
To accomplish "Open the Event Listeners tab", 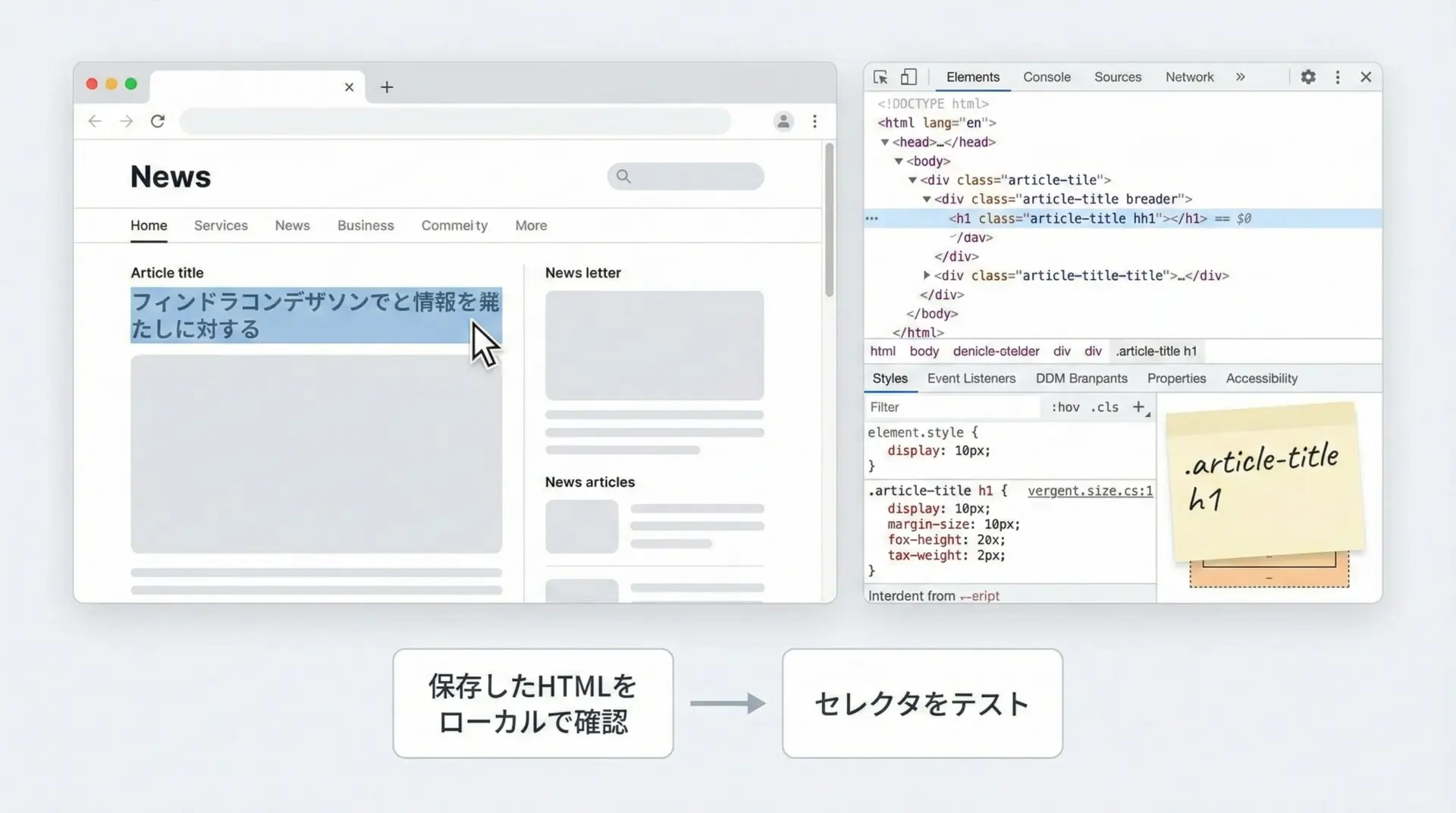I will 971,378.
